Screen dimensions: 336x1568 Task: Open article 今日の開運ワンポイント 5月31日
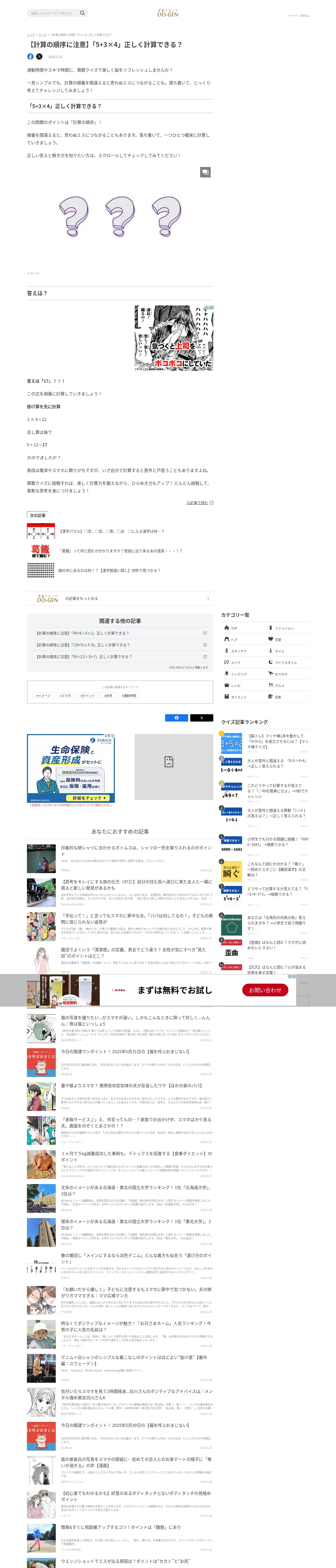coord(120,1062)
